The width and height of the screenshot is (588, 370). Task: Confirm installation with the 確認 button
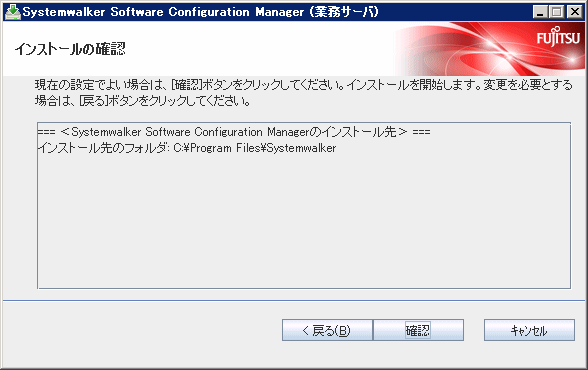418,330
